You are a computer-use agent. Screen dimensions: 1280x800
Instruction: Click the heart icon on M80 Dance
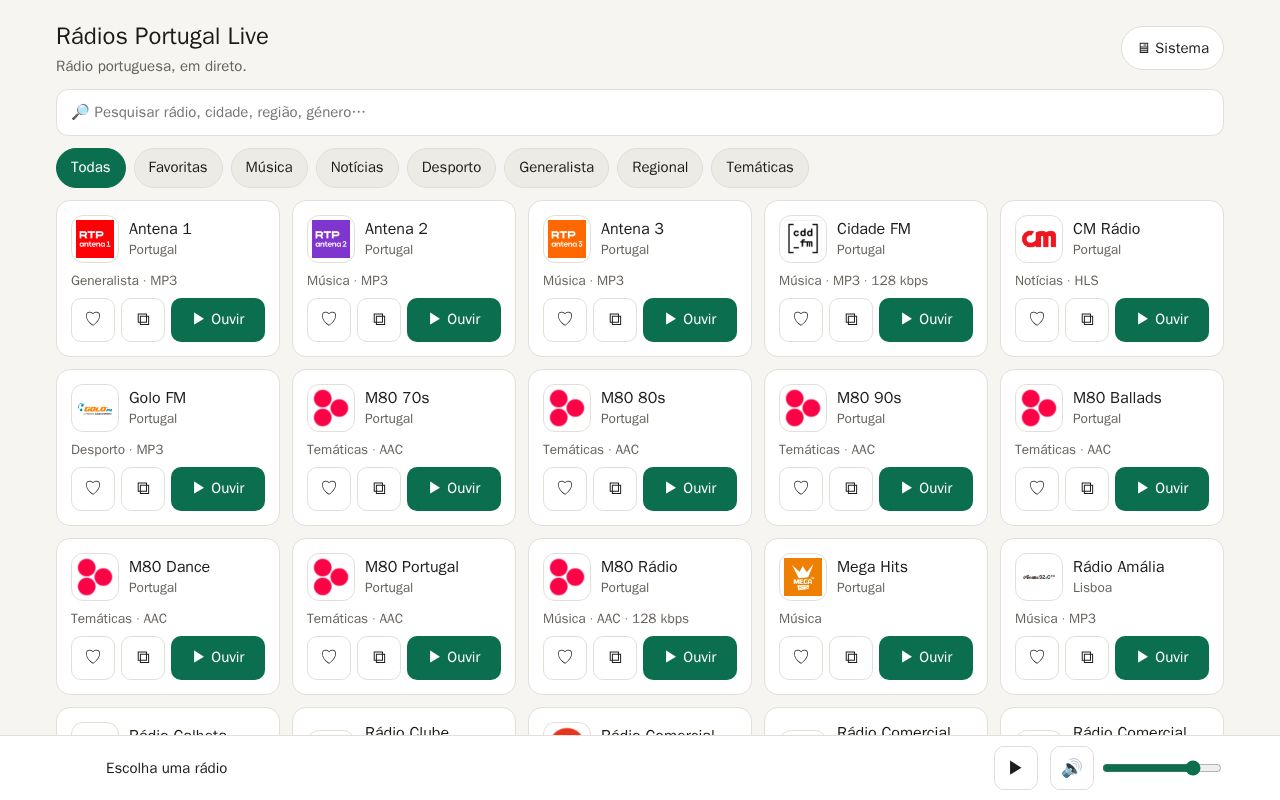click(x=93, y=658)
